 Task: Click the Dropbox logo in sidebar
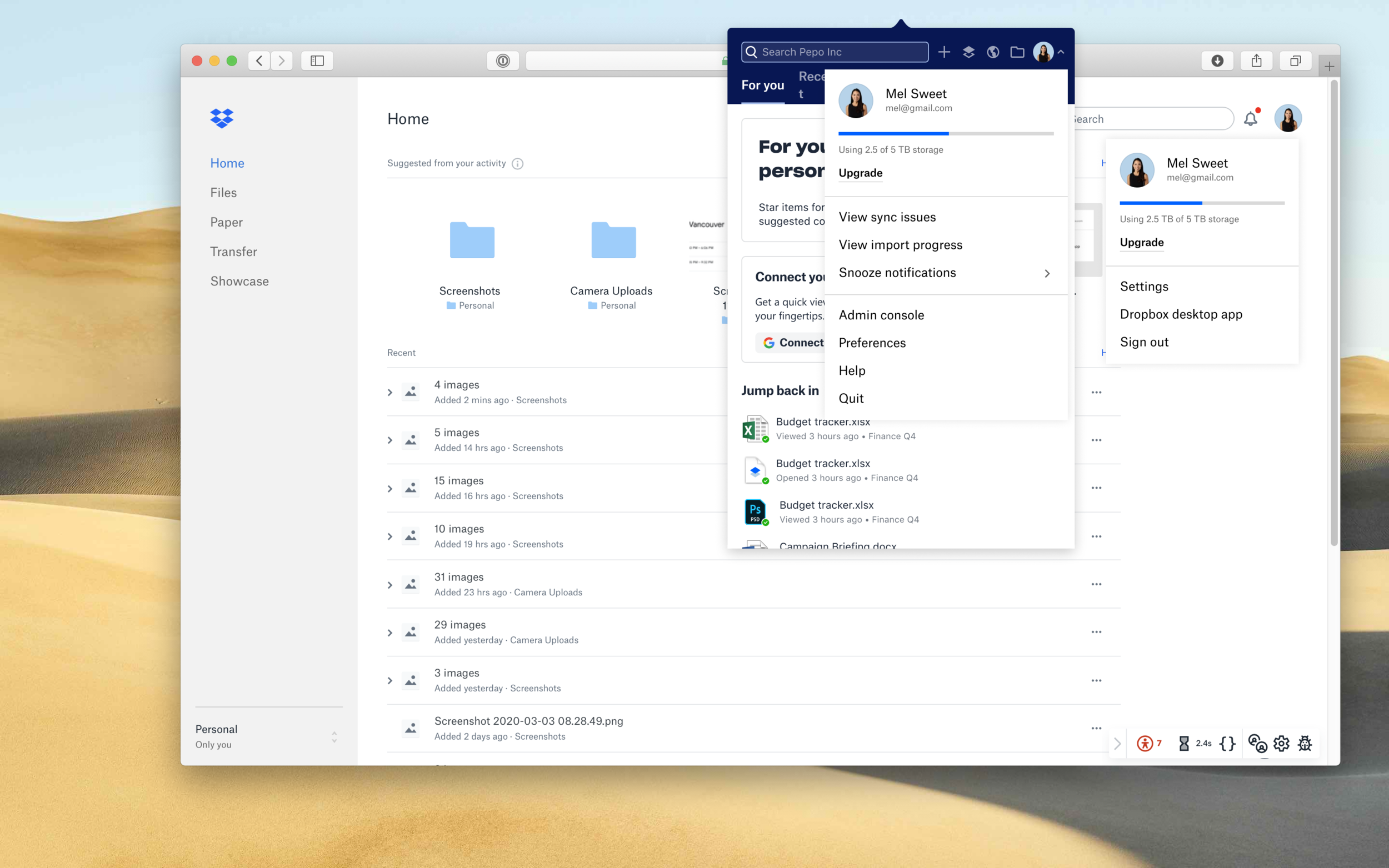[222, 118]
